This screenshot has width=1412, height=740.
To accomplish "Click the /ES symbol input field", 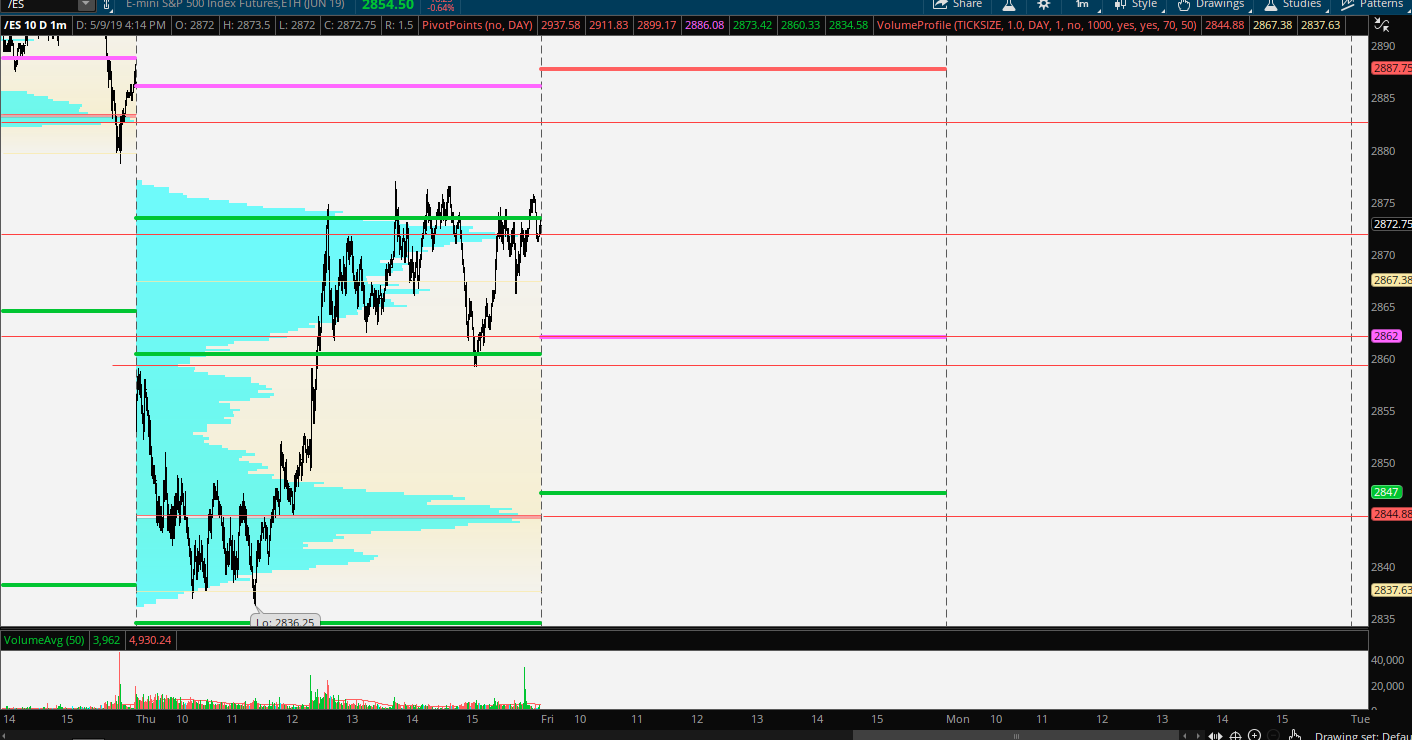I will [x=38, y=4].
